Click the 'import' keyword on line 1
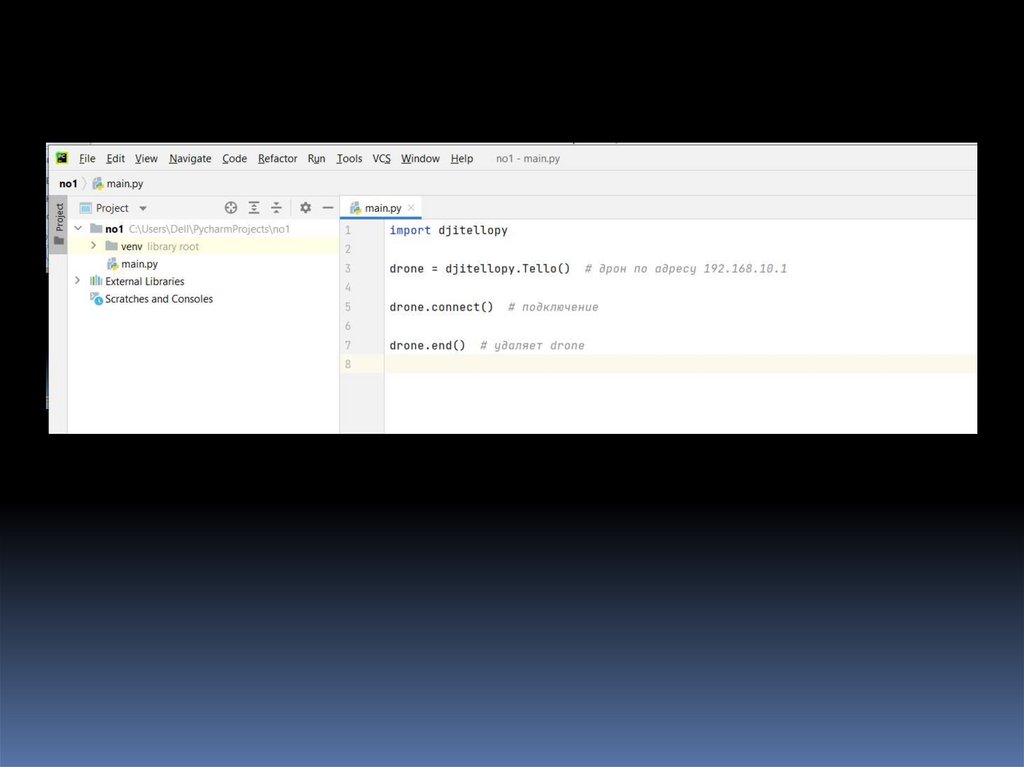 (x=410, y=230)
